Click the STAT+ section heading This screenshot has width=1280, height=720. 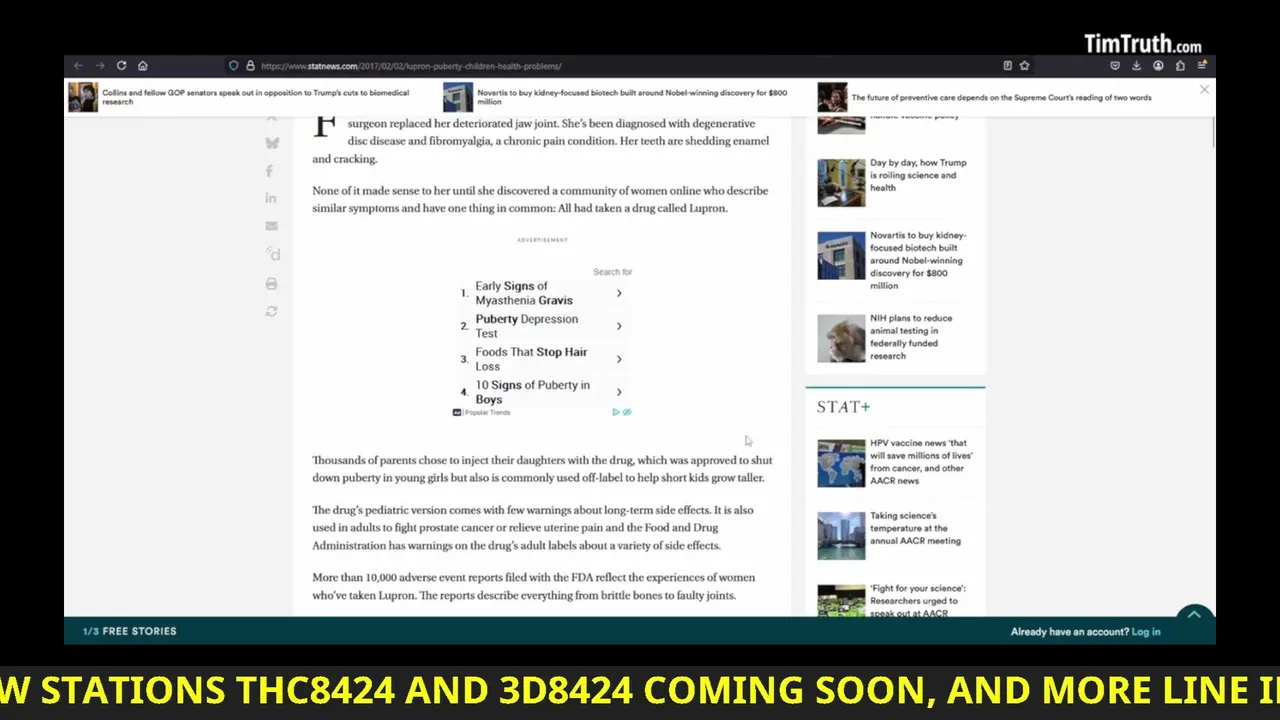tap(844, 407)
